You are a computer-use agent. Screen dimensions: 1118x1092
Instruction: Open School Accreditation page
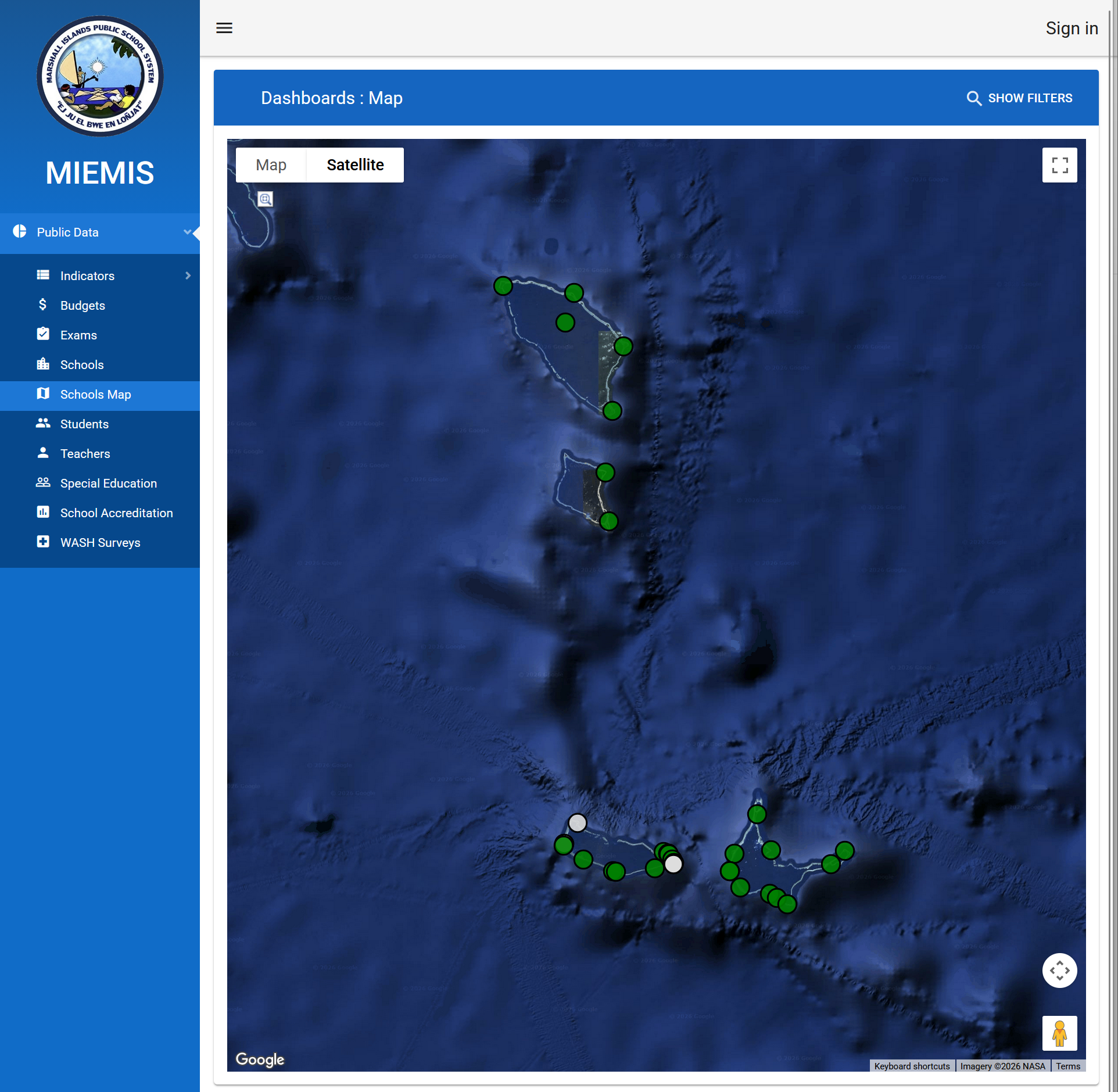click(116, 513)
